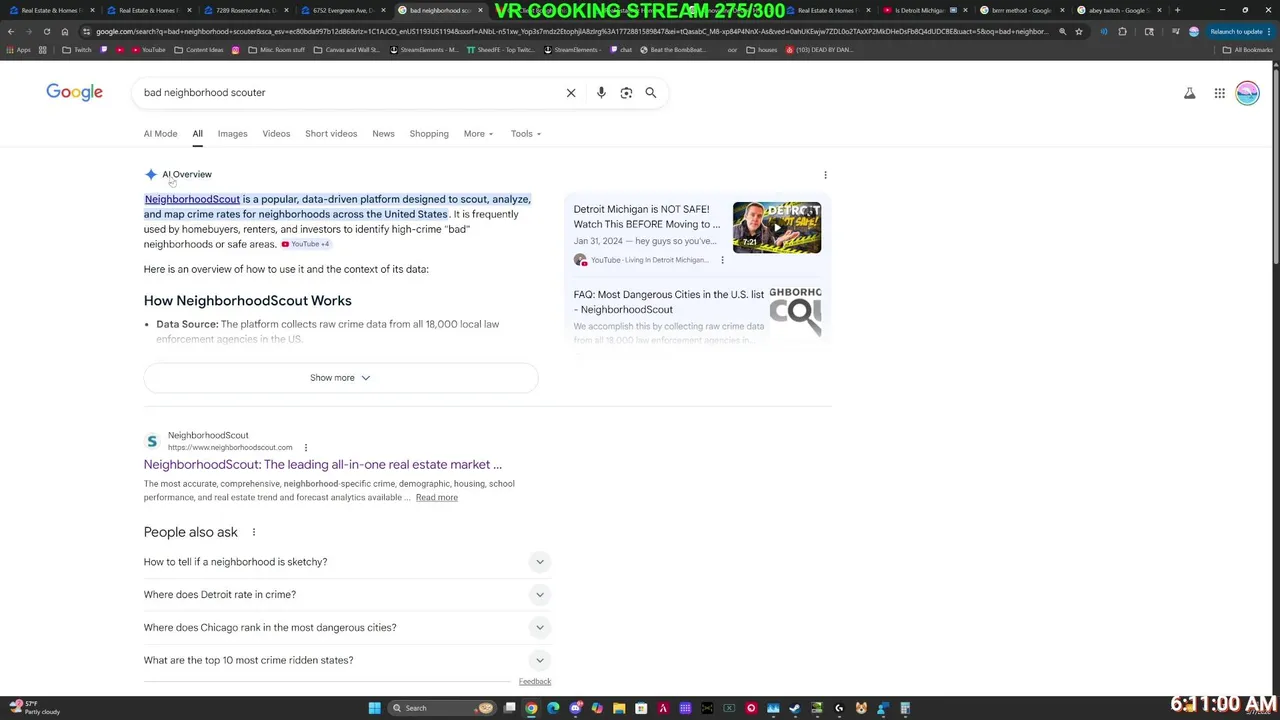Image resolution: width=1280 pixels, height=720 pixels.
Task: Click Read more on NeighborhoodScout snippet
Action: (x=437, y=498)
